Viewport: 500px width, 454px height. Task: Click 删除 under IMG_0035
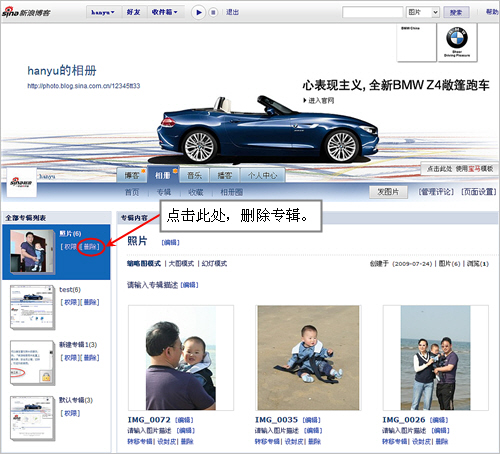(x=315, y=442)
